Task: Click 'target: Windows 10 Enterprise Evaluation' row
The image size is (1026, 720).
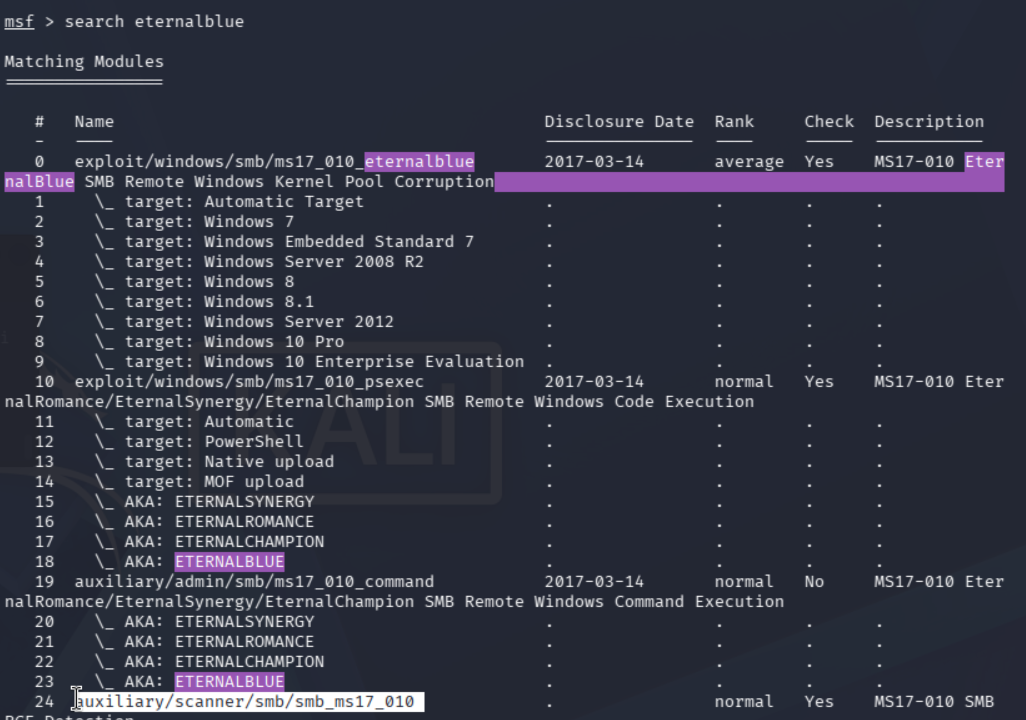Action: pos(325,362)
